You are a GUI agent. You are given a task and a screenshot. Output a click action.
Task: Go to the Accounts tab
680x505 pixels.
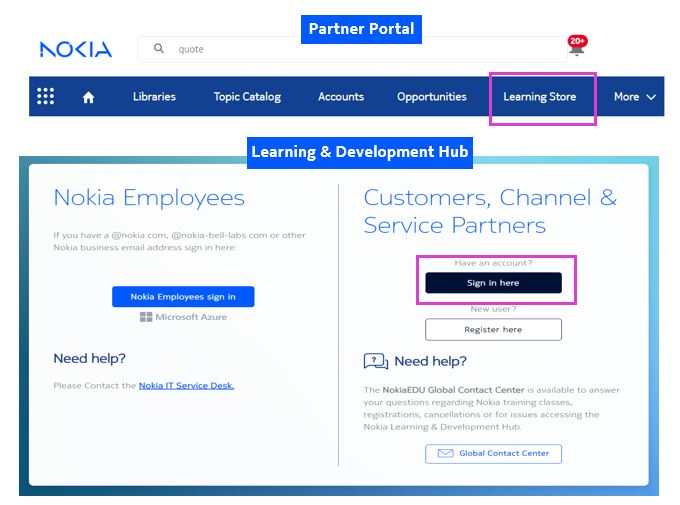[341, 97]
